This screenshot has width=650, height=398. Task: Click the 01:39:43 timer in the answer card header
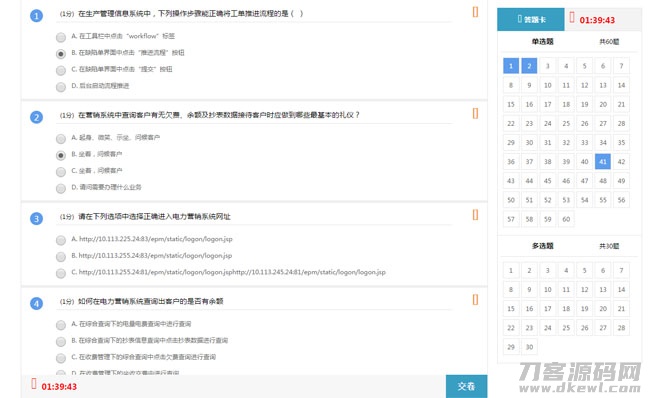pos(597,20)
